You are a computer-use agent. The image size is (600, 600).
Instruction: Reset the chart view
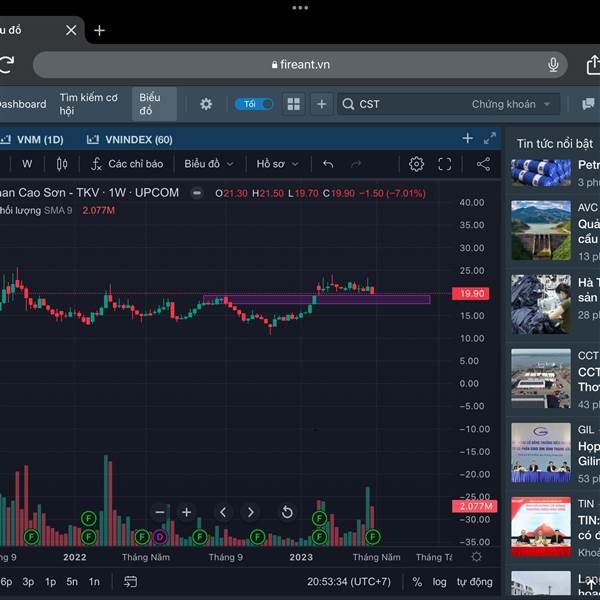click(x=287, y=512)
